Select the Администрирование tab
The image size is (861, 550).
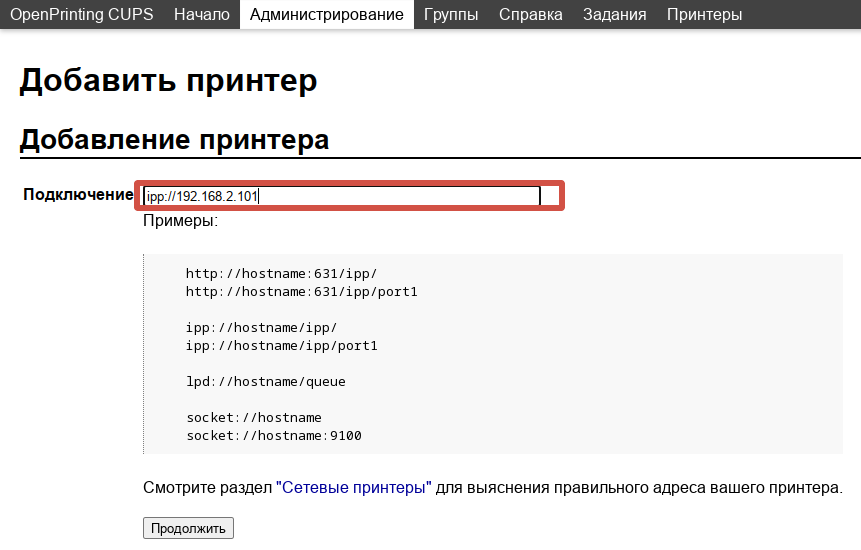[x=326, y=14]
